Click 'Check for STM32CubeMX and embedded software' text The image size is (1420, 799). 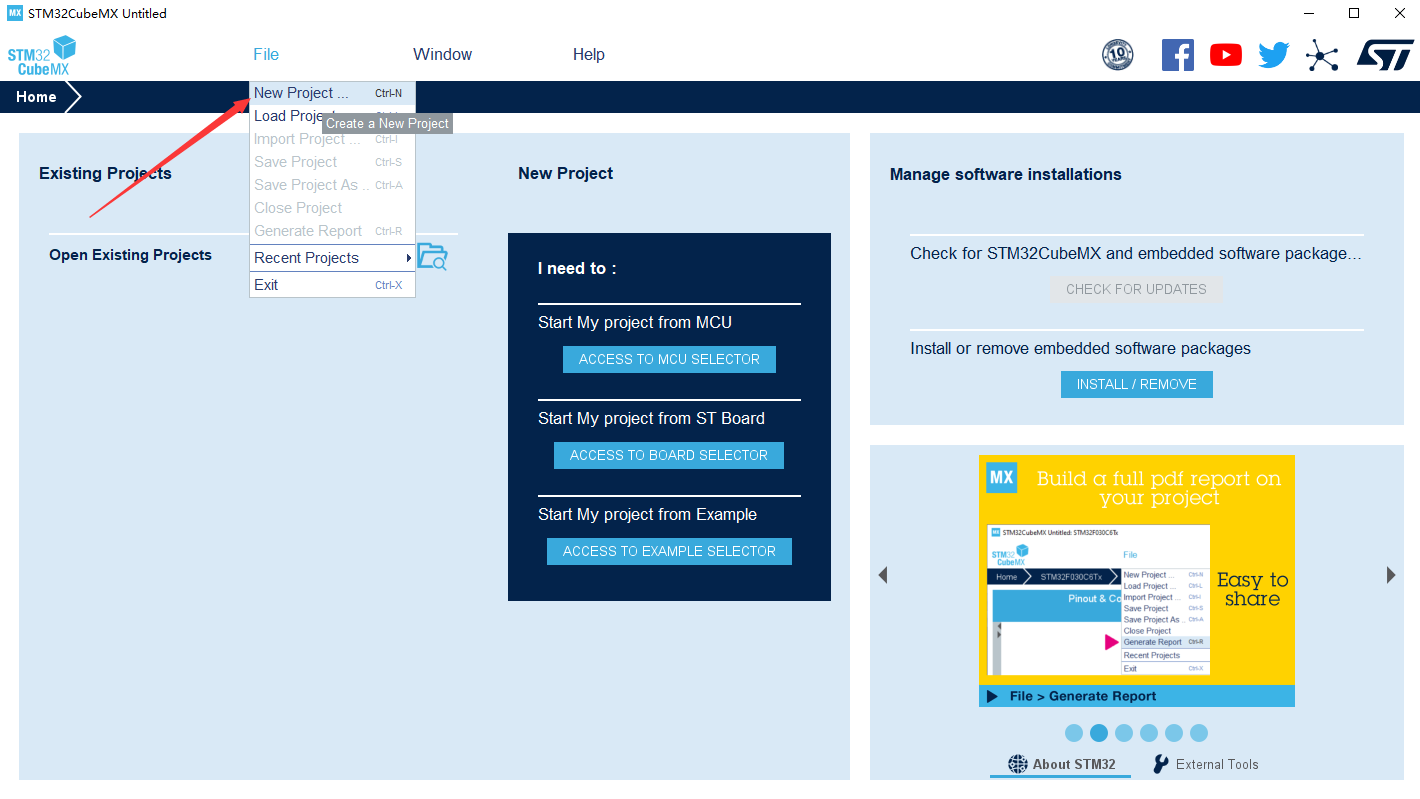click(x=1136, y=254)
